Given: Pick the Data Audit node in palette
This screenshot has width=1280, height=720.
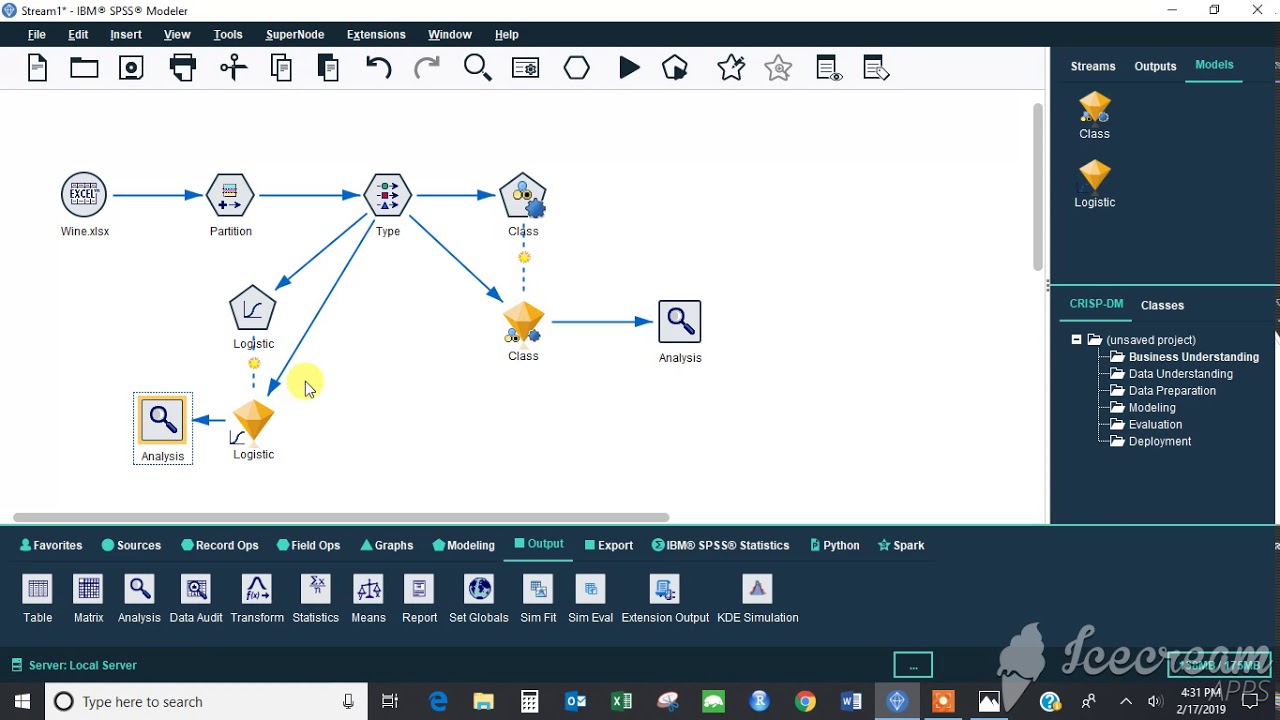Looking at the screenshot, I should click(196, 598).
